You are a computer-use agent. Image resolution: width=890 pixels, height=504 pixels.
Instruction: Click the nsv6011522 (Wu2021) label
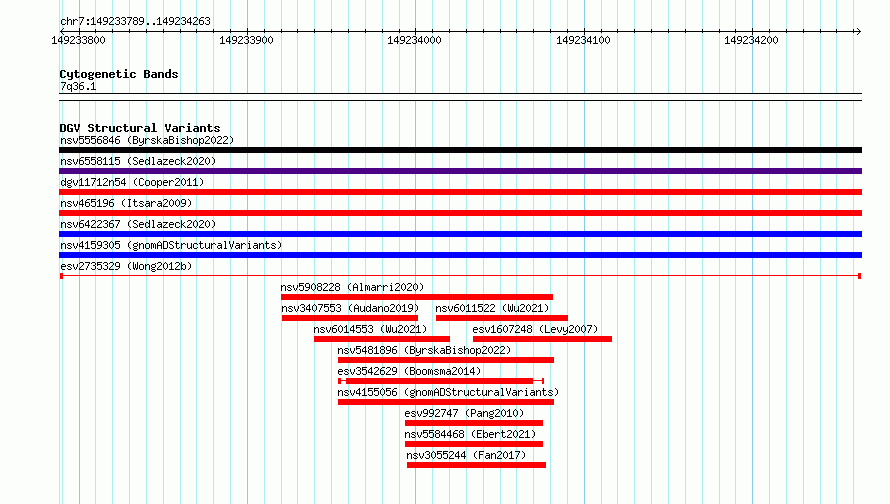point(492,308)
